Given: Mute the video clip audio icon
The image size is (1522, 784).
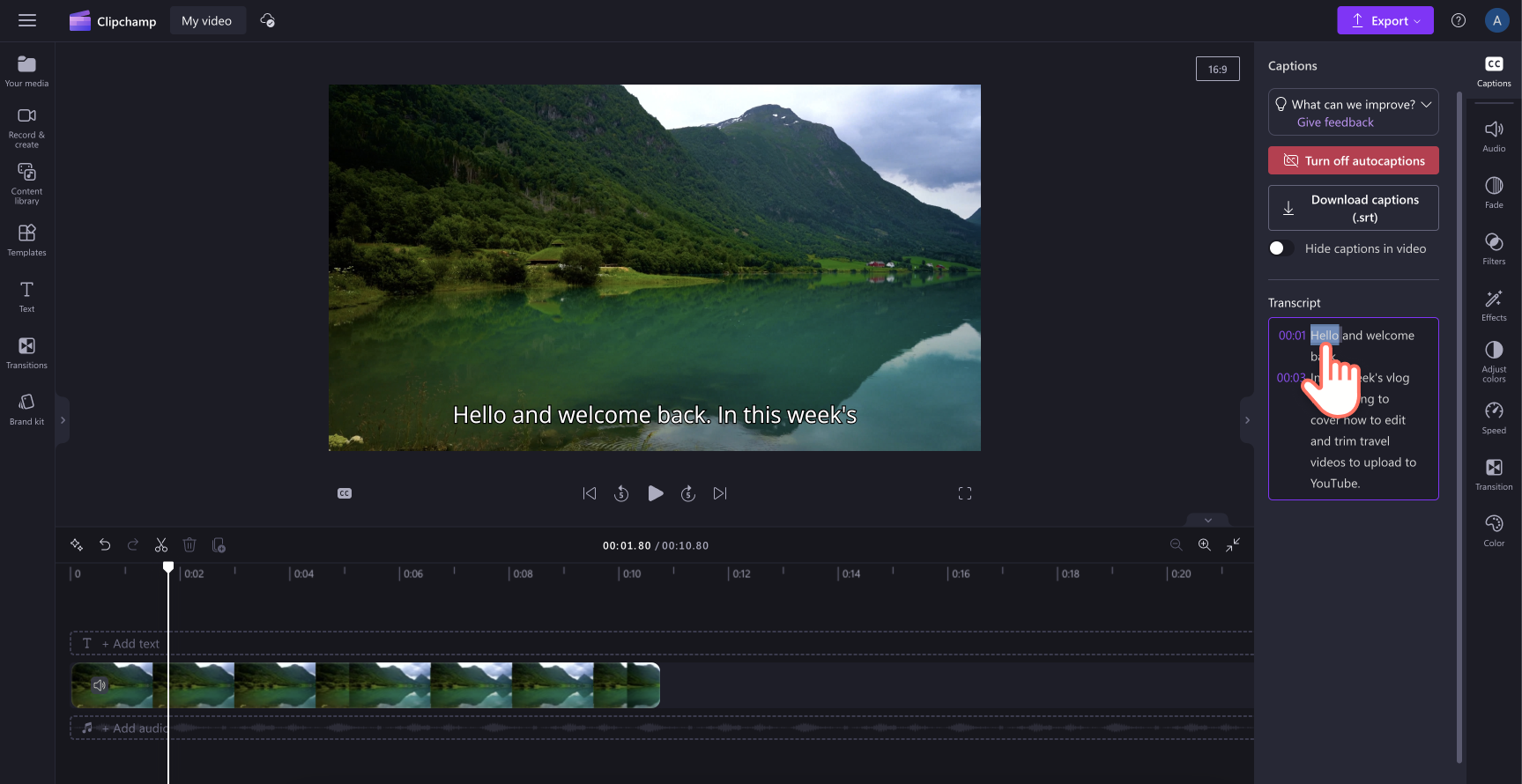Looking at the screenshot, I should click(x=100, y=684).
